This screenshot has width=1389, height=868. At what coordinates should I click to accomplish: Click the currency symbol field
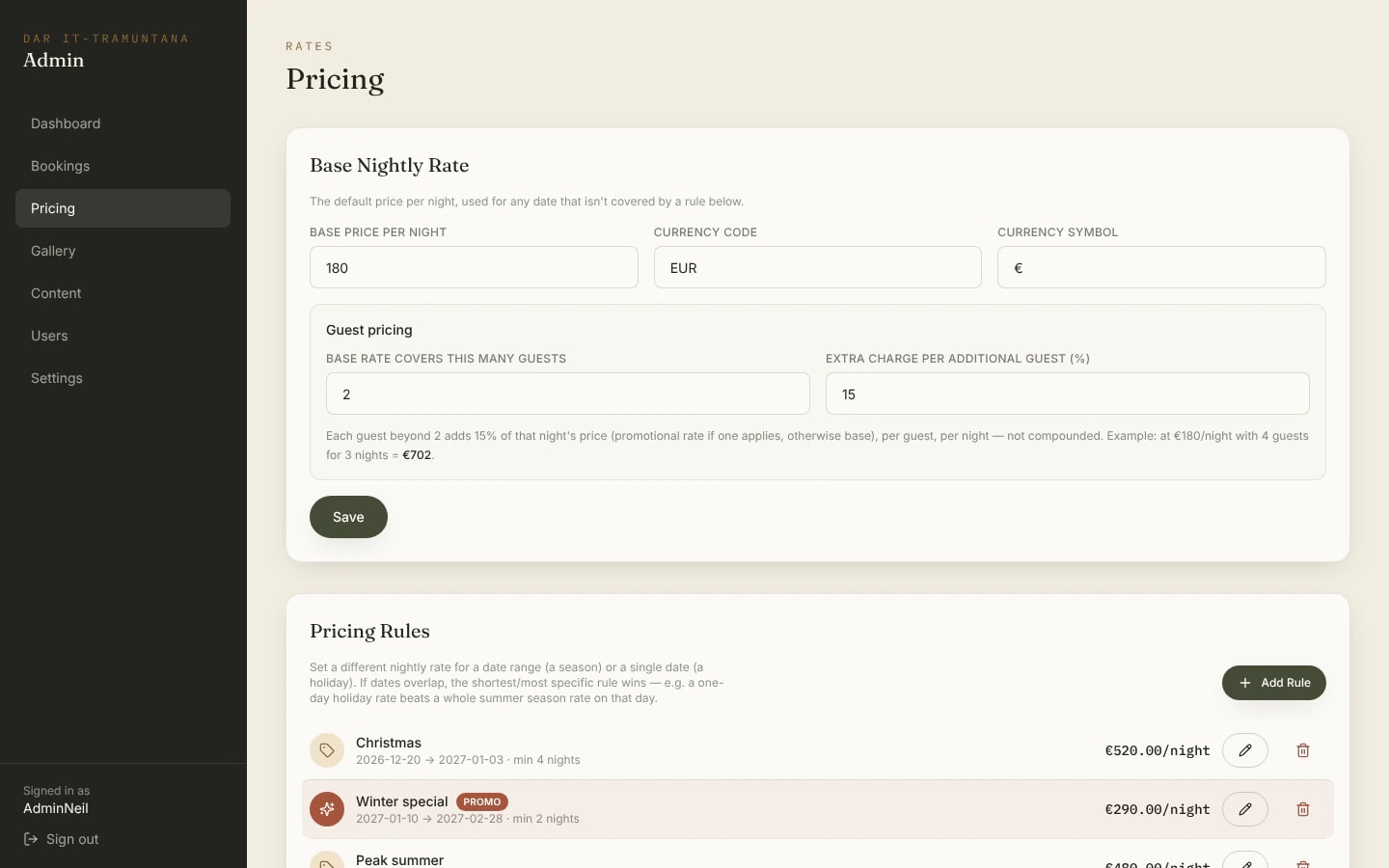[x=1161, y=267]
